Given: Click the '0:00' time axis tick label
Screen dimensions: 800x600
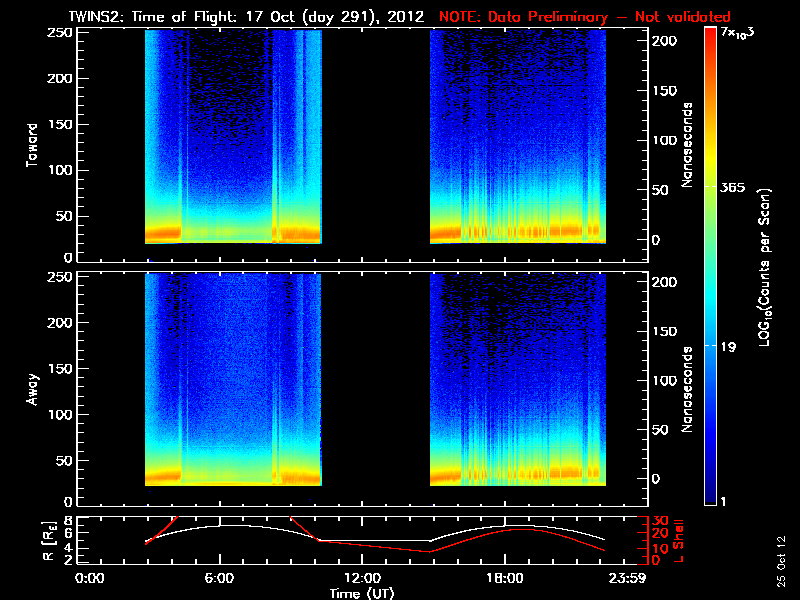Looking at the screenshot, I should coord(90,578).
